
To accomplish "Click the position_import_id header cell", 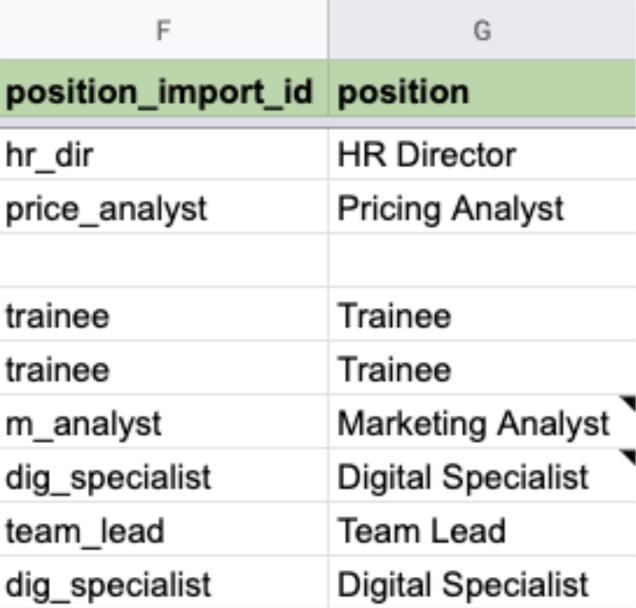I will 163,89.
